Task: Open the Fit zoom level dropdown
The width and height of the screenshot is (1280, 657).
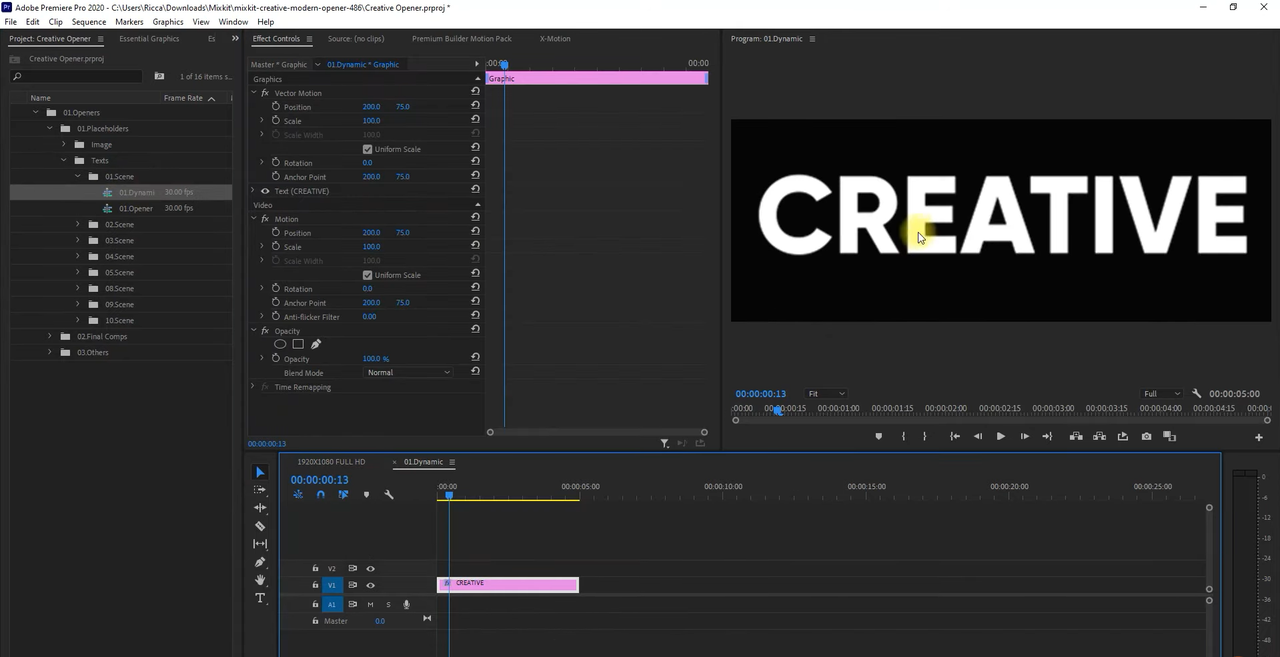Action: pyautogui.click(x=826, y=394)
